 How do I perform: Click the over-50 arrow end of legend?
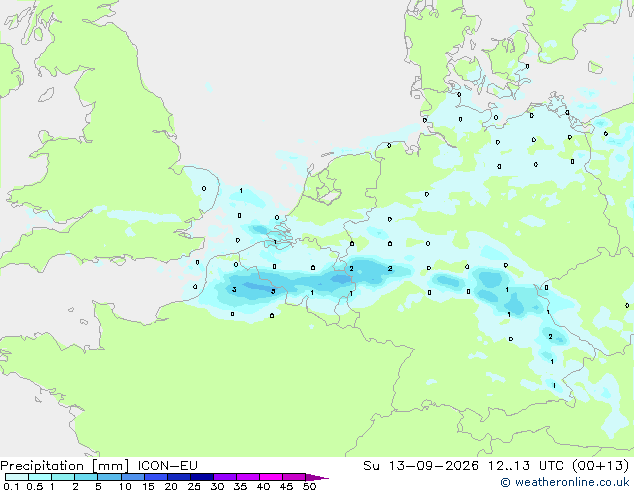click(x=317, y=477)
